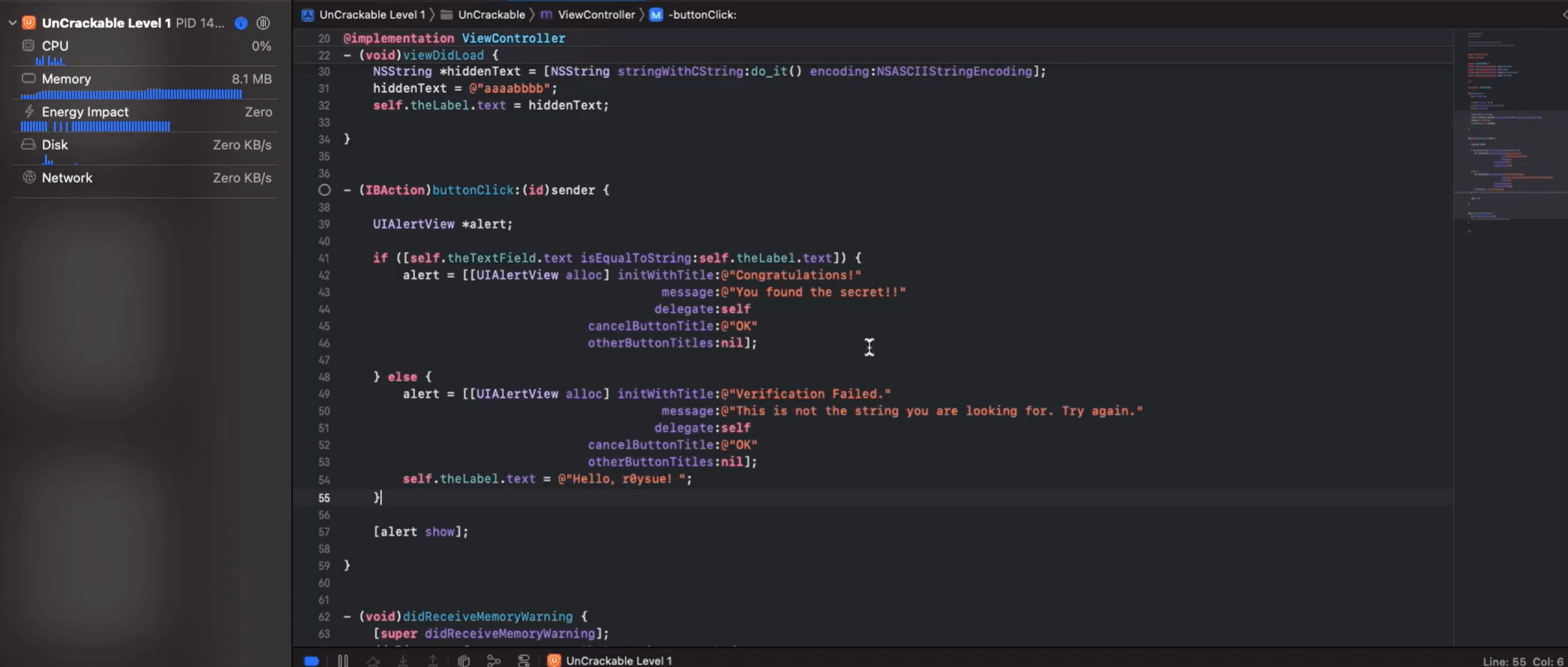The width and height of the screenshot is (1568, 667).
Task: Click the M method icon in jump bar
Action: (656, 14)
